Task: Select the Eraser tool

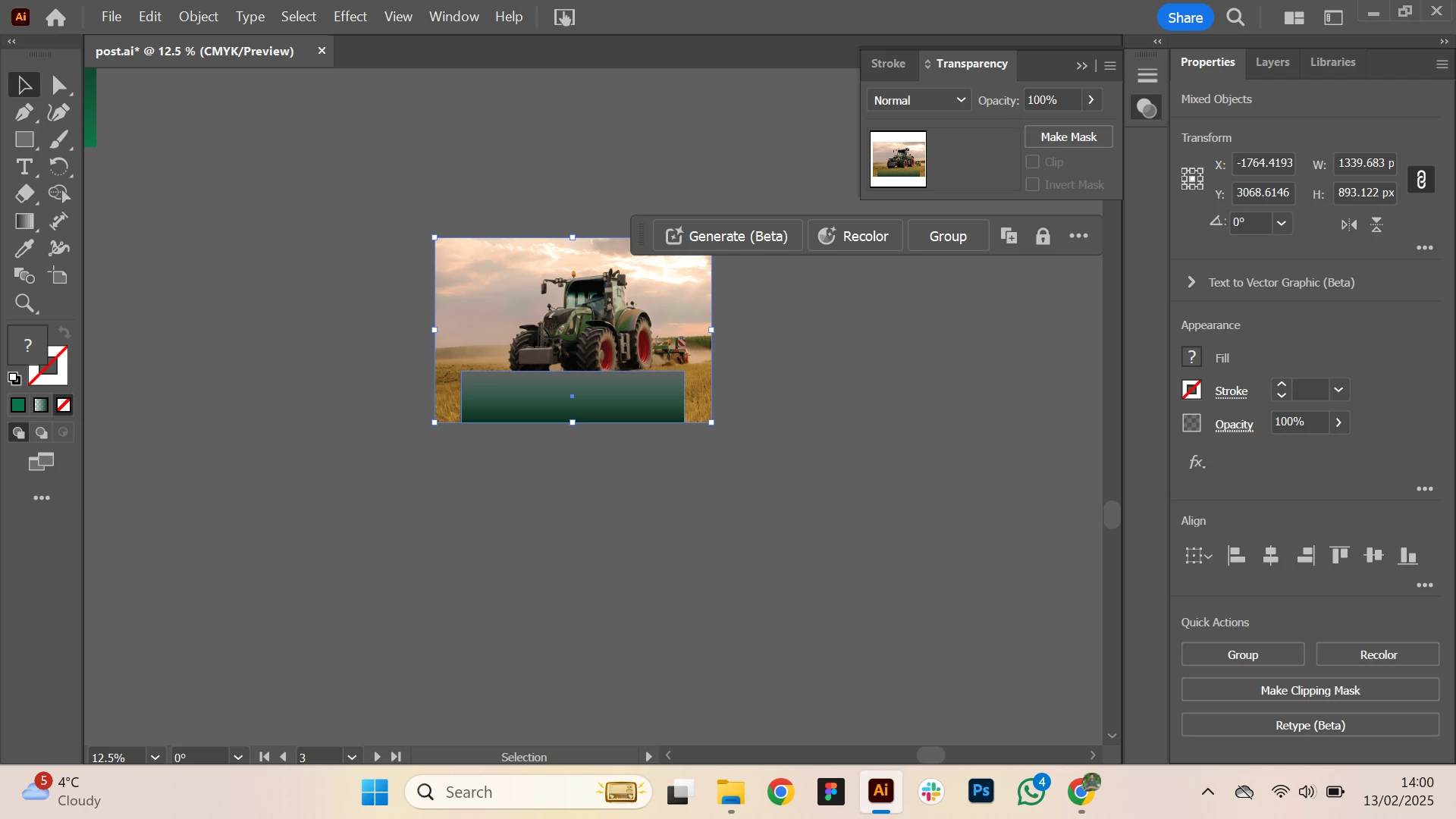Action: pos(24,194)
